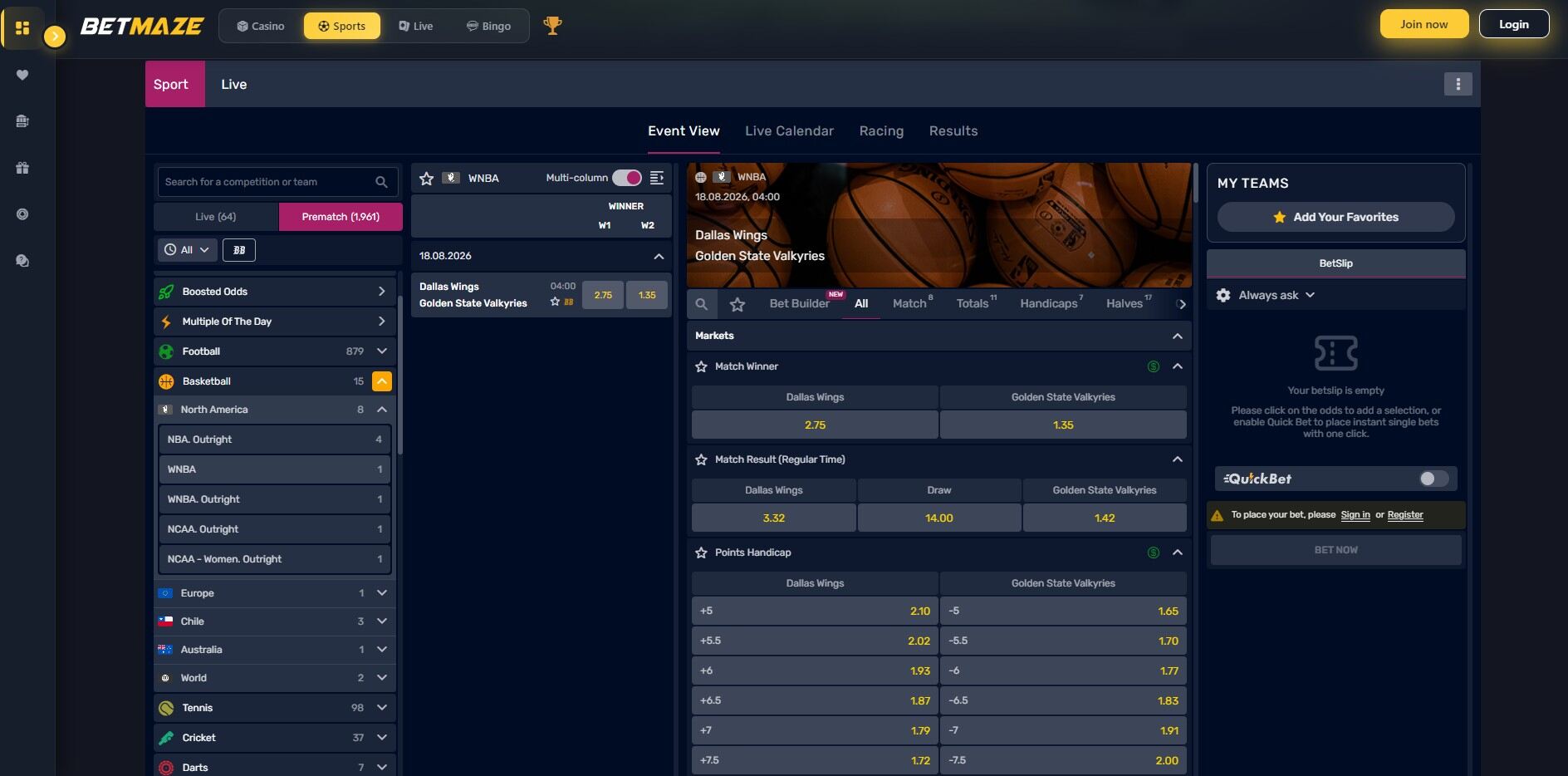Expand the Football sport category
1568x776 pixels.
[382, 351]
